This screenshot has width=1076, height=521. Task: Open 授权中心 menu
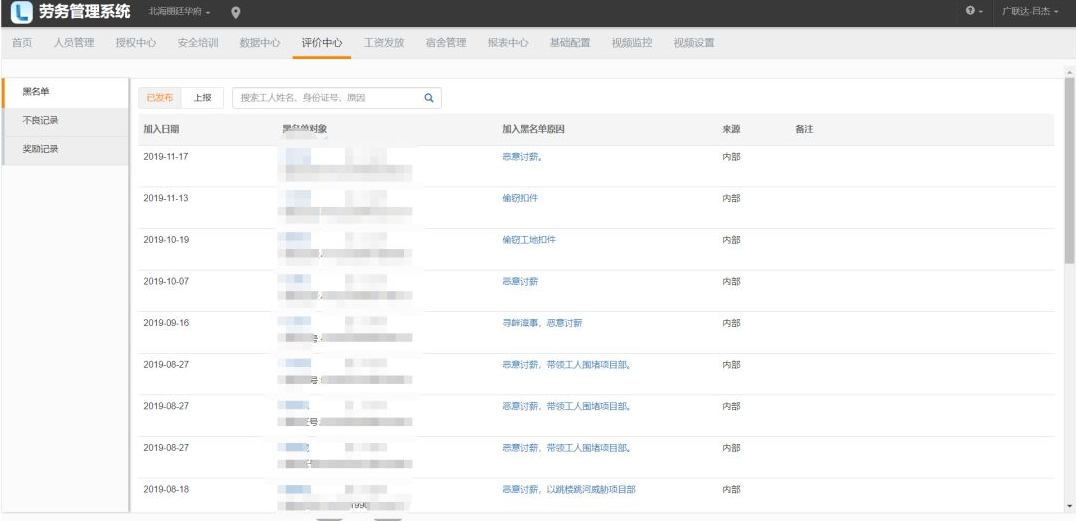tap(136, 43)
